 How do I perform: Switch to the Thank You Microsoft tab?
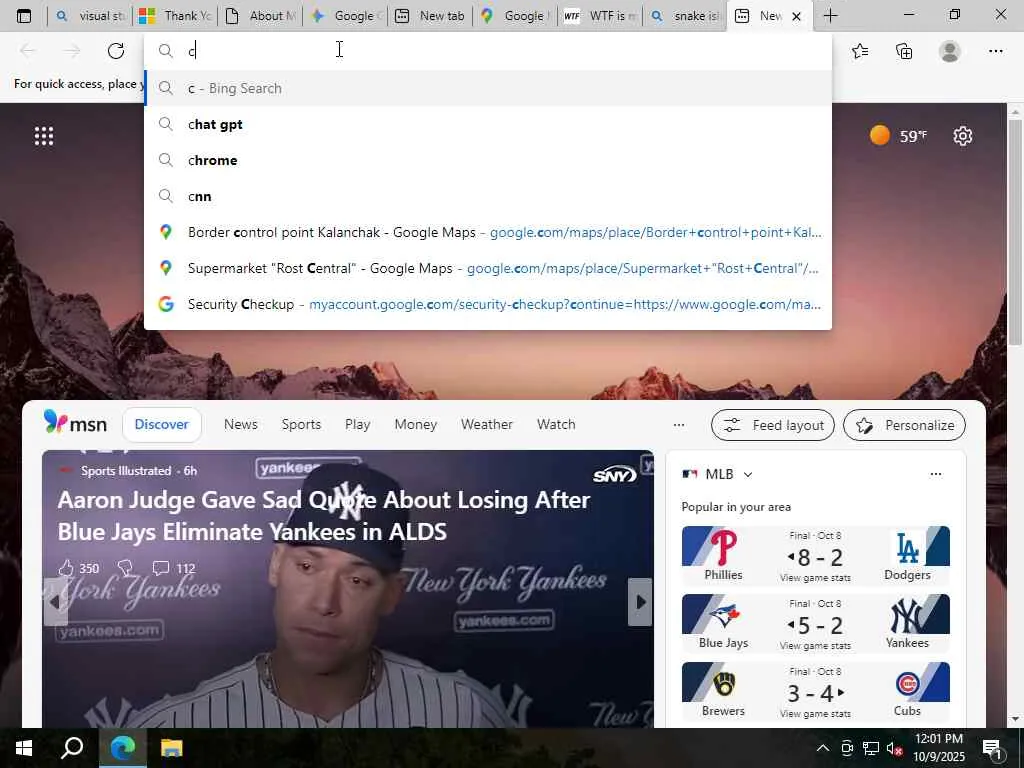click(176, 16)
